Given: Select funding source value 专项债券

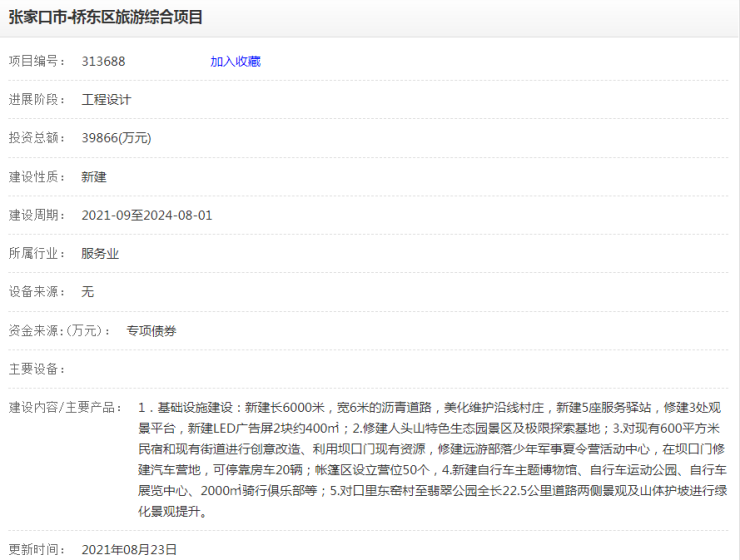Looking at the screenshot, I should (151, 331).
